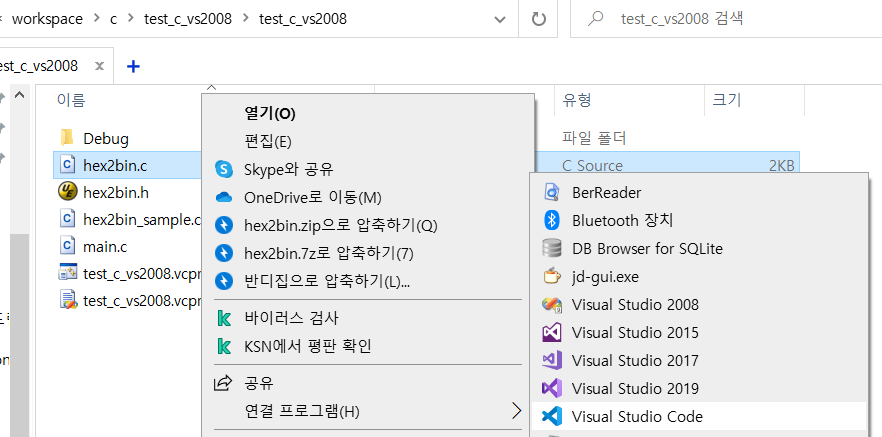This screenshot has width=882, height=437.
Task: Click the navigation pane scroll up arrow
Action: (x=19, y=95)
